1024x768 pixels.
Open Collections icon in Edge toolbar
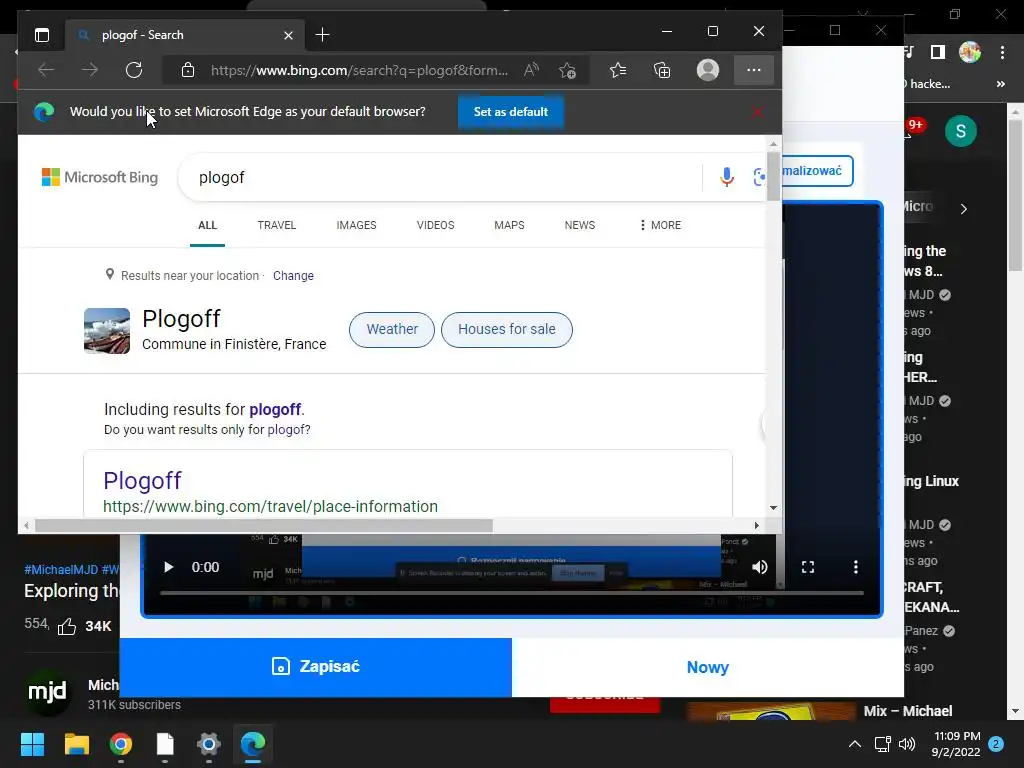(x=662, y=70)
